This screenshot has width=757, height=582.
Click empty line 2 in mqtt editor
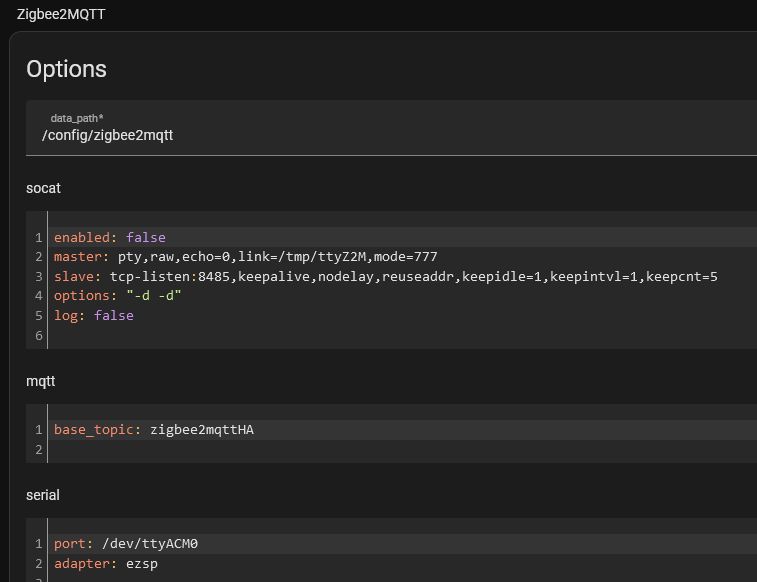[x=403, y=450]
